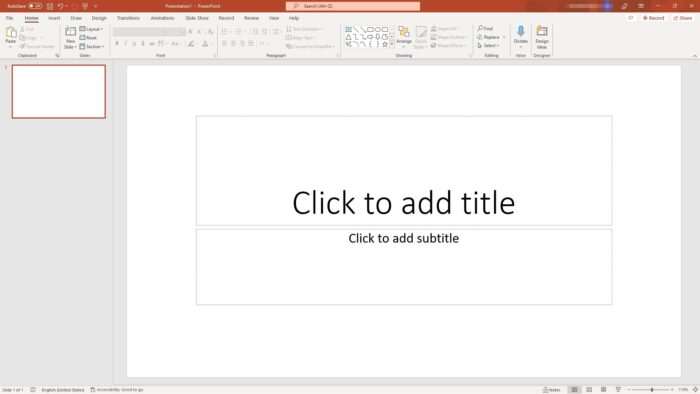Select the rectangle shape in gallery
Screen dimensions: 700x394
click(x=370, y=29)
